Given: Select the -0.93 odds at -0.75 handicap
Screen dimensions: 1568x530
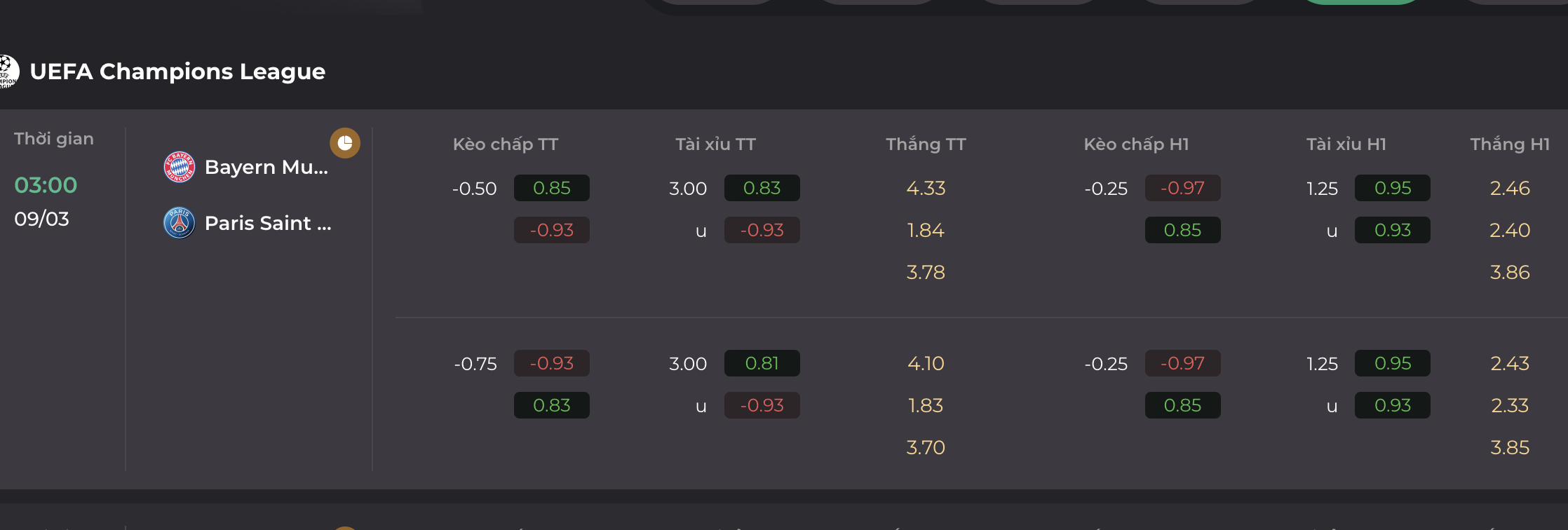Looking at the screenshot, I should (x=552, y=363).
